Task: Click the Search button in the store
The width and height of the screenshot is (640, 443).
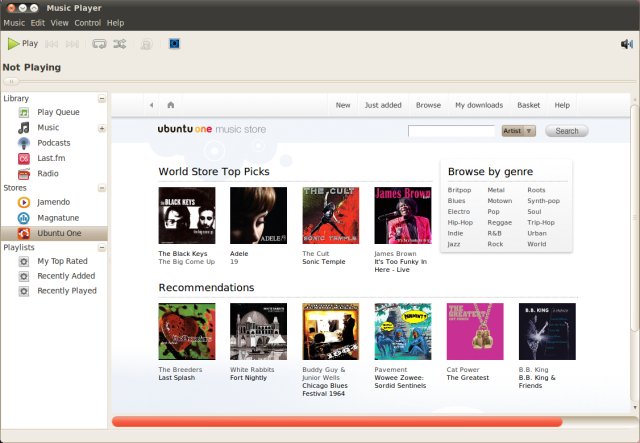Action: pyautogui.click(x=566, y=131)
